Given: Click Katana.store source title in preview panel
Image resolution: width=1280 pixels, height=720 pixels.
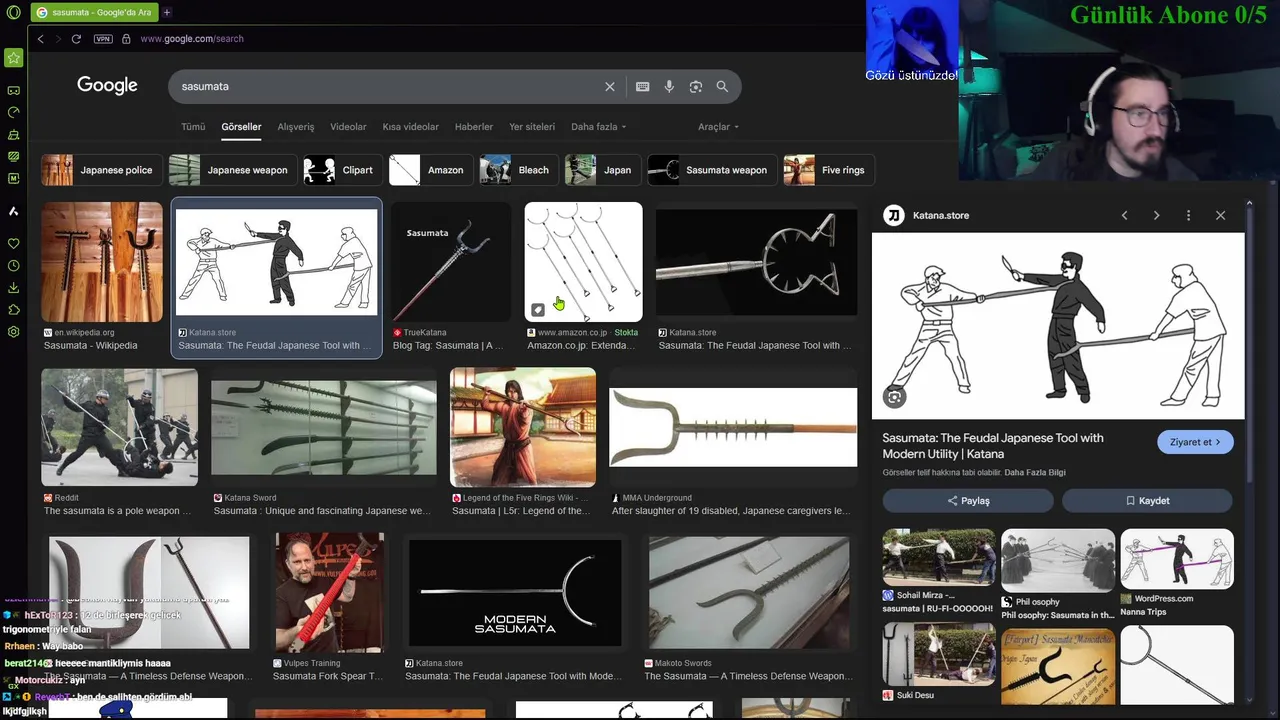Looking at the screenshot, I should [x=941, y=215].
